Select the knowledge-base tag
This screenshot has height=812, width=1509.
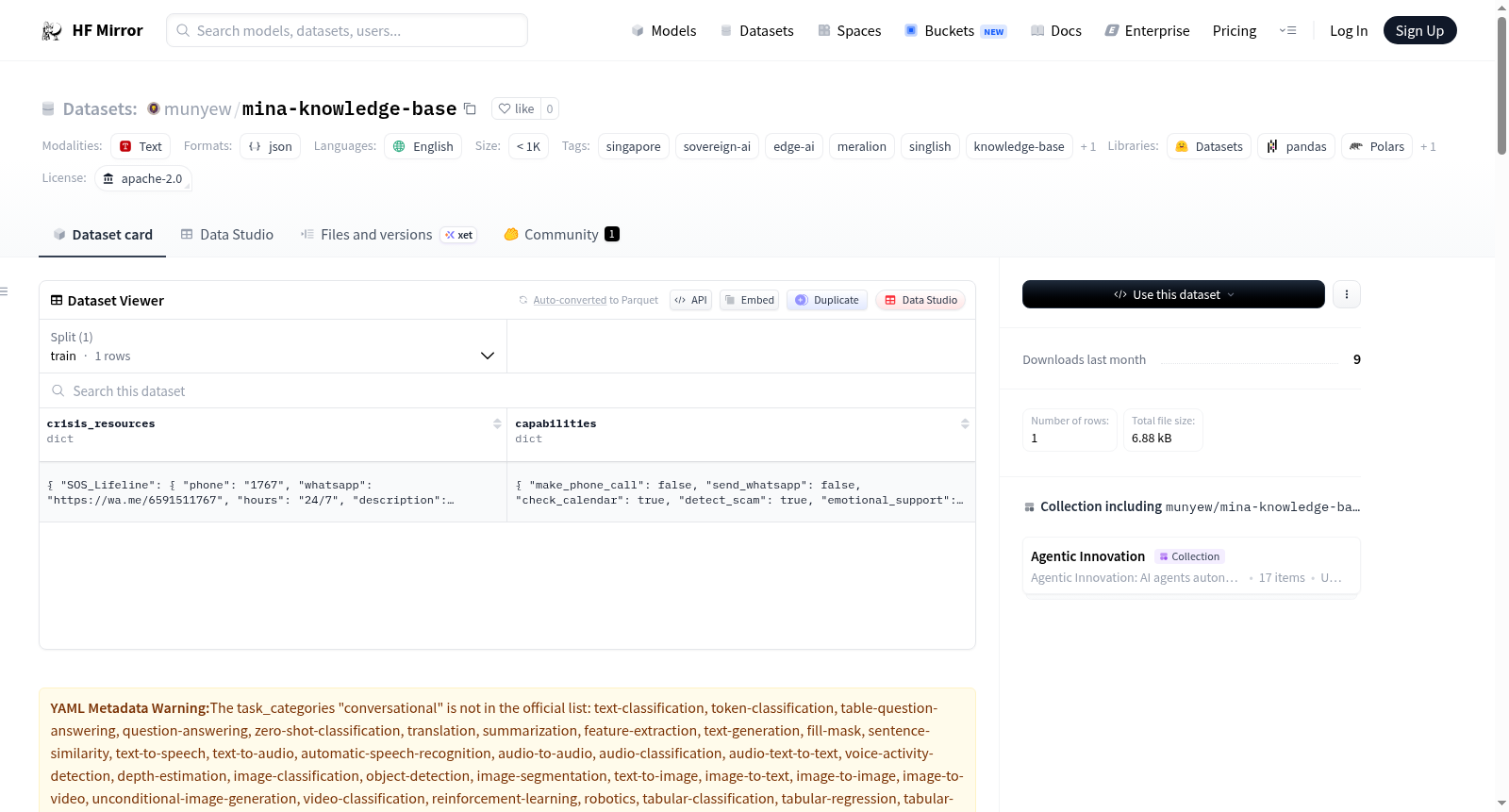[1019, 146]
